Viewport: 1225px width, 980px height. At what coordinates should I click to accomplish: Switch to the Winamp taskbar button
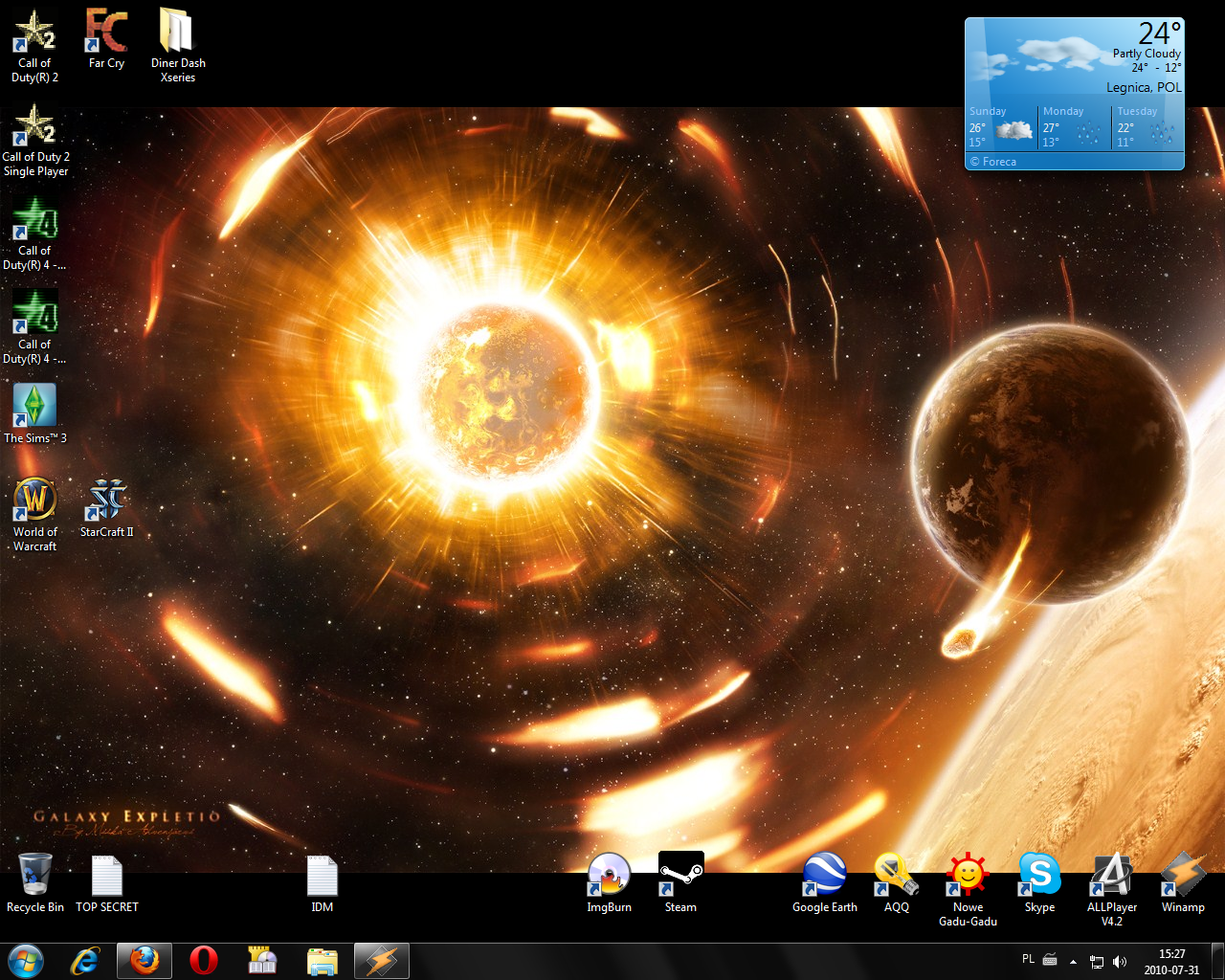[381, 961]
